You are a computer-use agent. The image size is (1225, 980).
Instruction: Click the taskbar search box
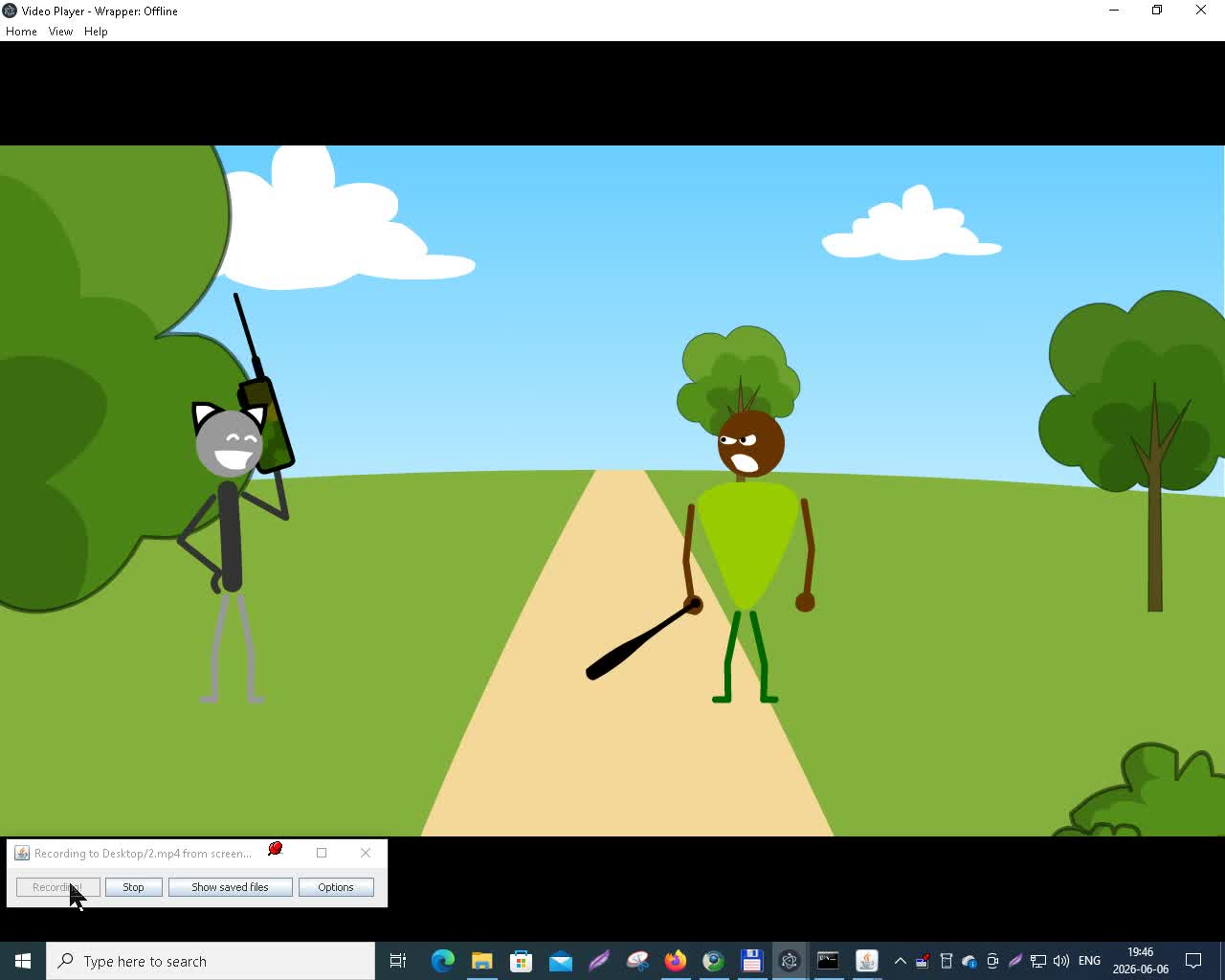211,961
